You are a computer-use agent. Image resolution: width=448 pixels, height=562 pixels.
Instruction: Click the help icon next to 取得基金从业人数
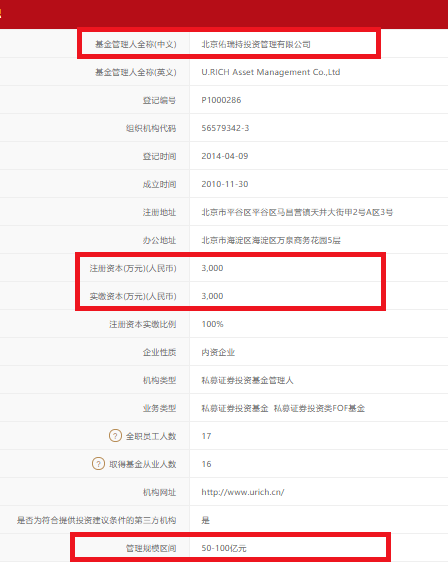tap(98, 464)
